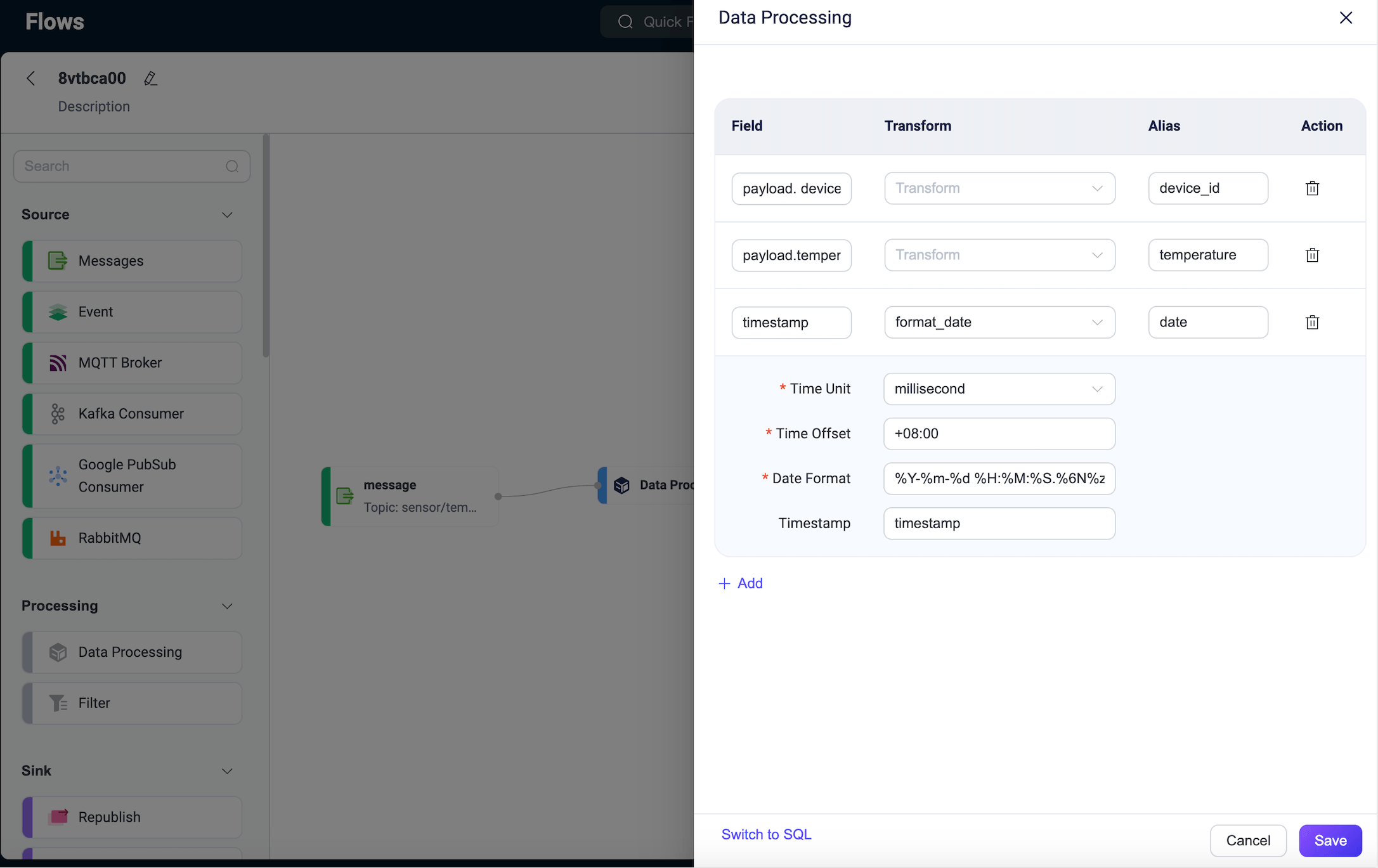Click Switch to SQL link
1378x868 pixels.
coord(766,834)
